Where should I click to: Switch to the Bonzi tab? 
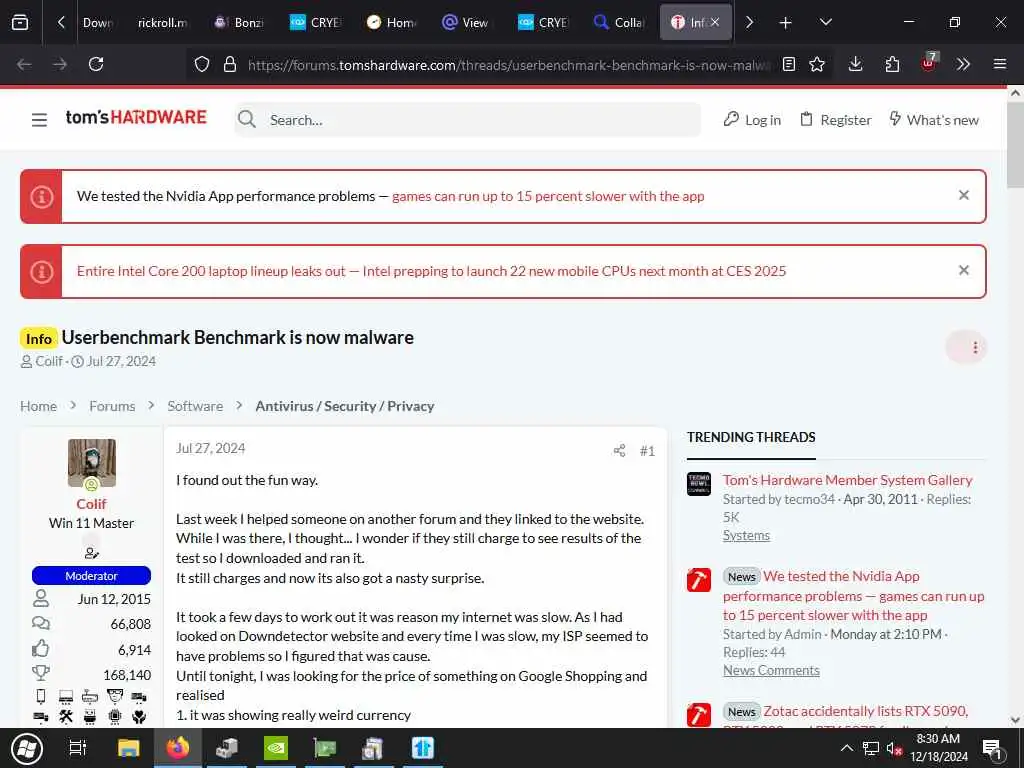point(240,22)
